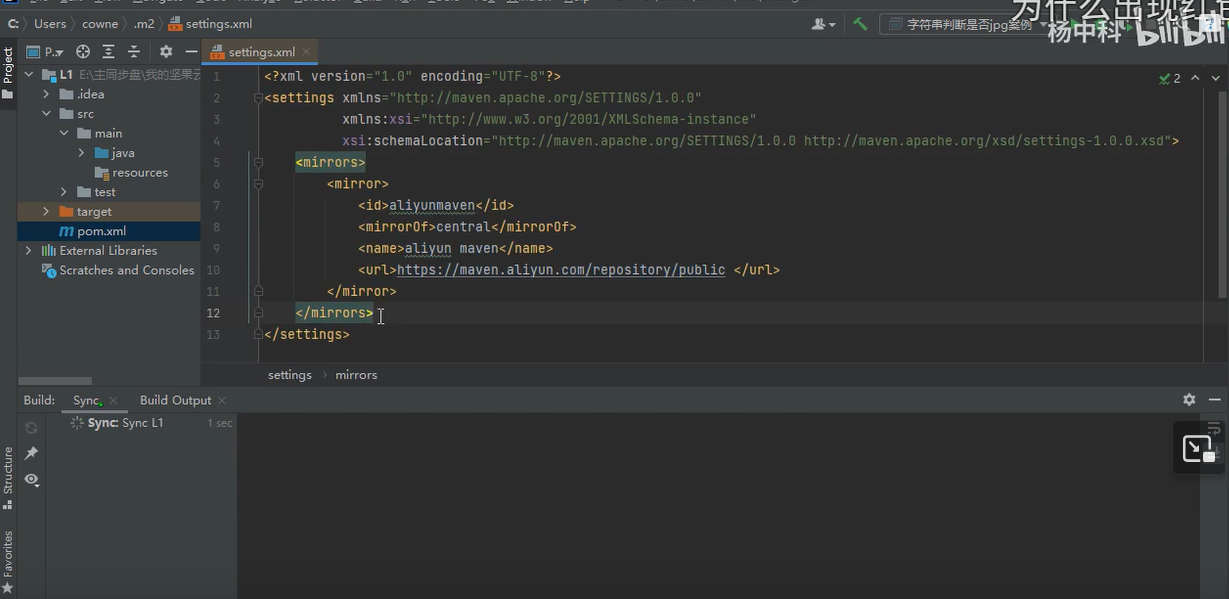This screenshot has height=599, width=1229.
Task: Expand the target folder
Action: coord(46,212)
